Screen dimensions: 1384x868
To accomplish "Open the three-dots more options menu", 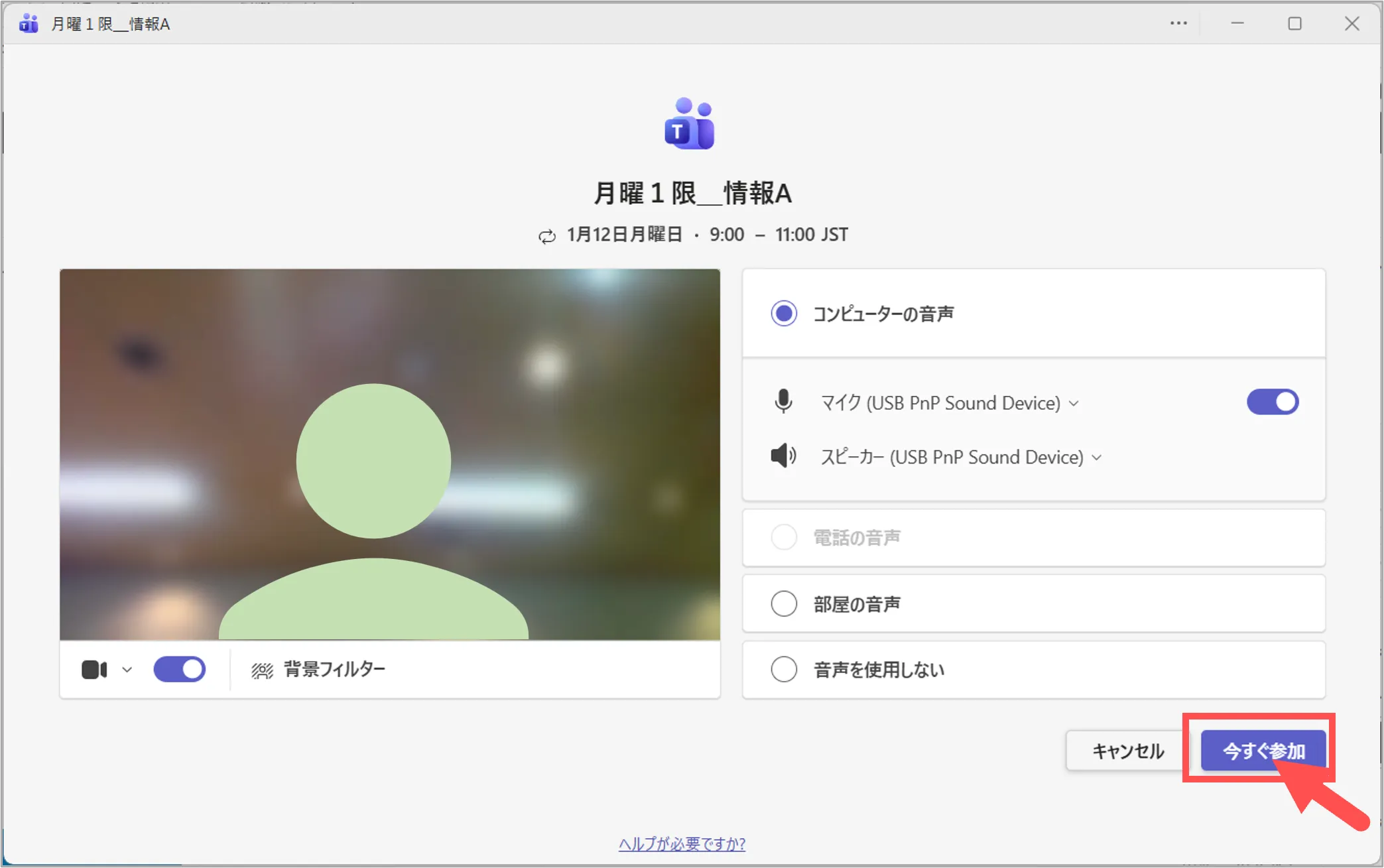I will pos(1178,24).
